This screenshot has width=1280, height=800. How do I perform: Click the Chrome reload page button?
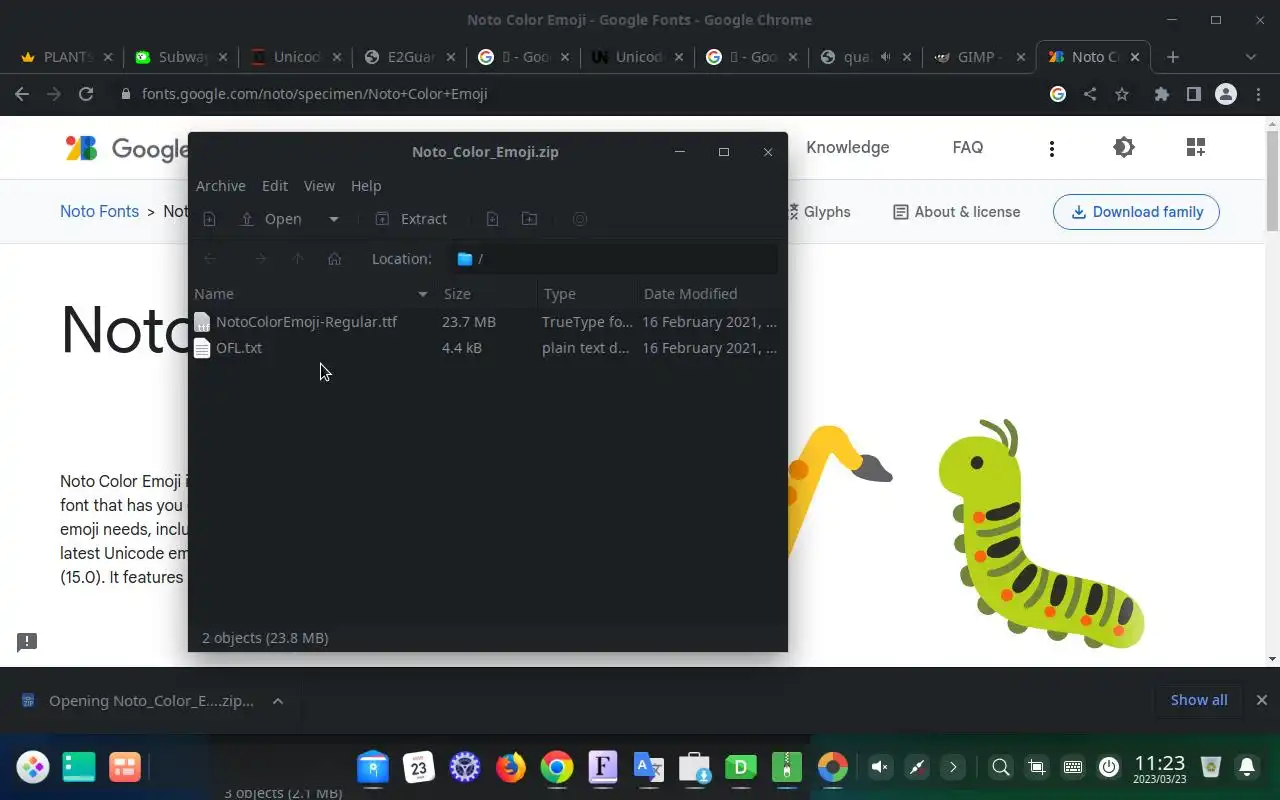pyautogui.click(x=86, y=94)
